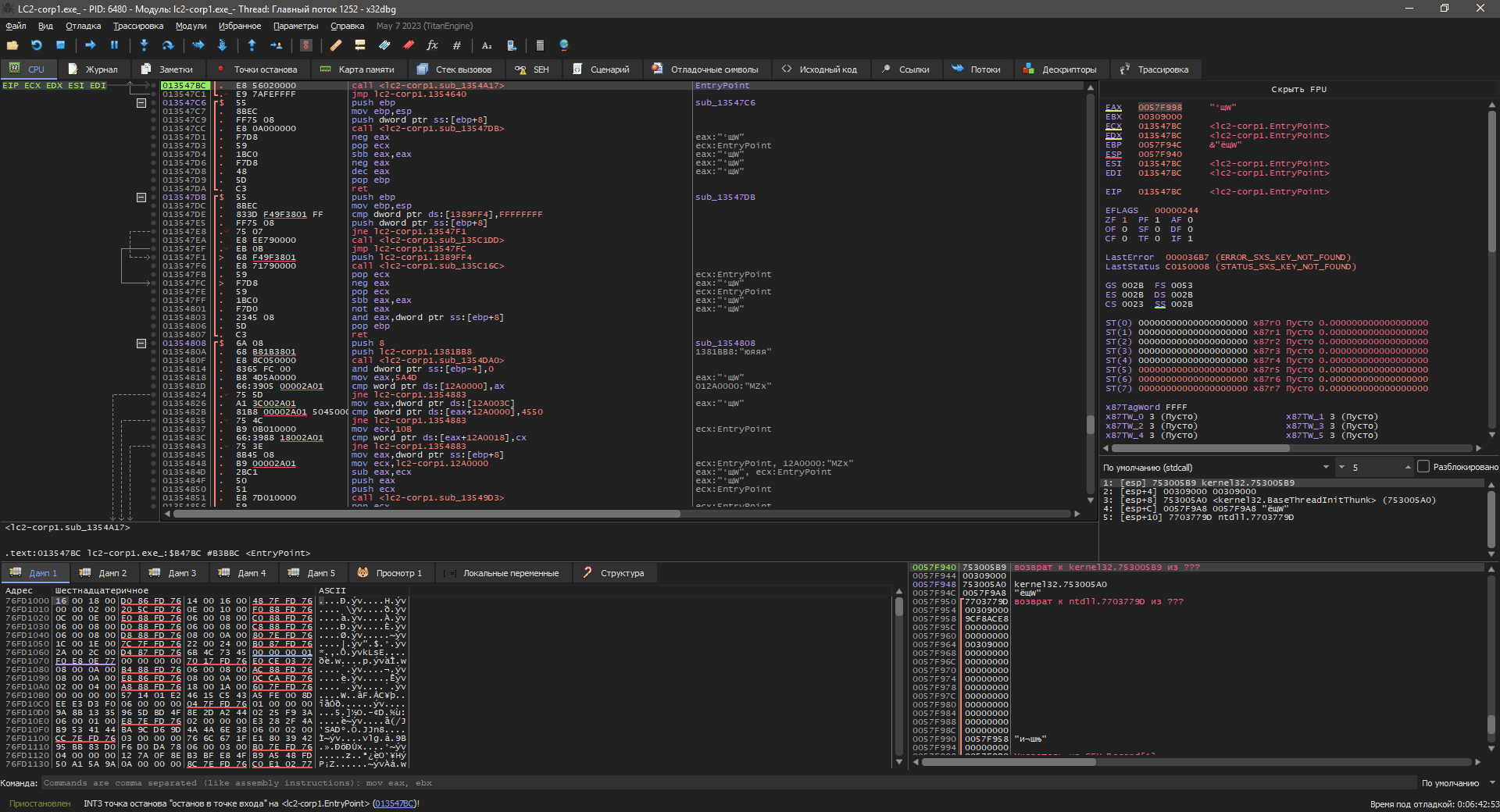Image resolution: width=1500 pixels, height=812 pixels.
Task: Click the Pause execution icon
Action: click(115, 45)
